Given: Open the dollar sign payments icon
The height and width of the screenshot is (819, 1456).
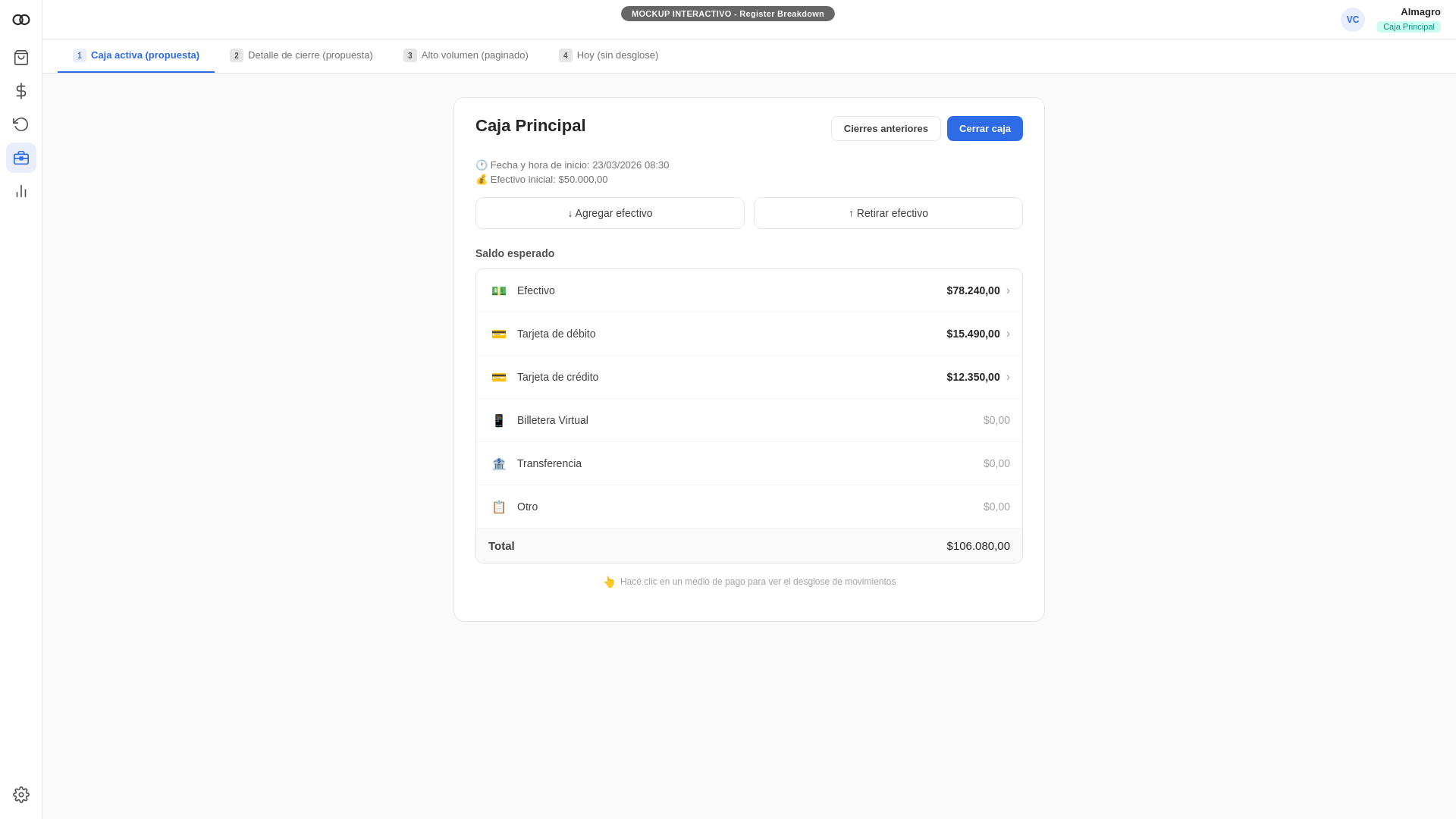Looking at the screenshot, I should (21, 91).
